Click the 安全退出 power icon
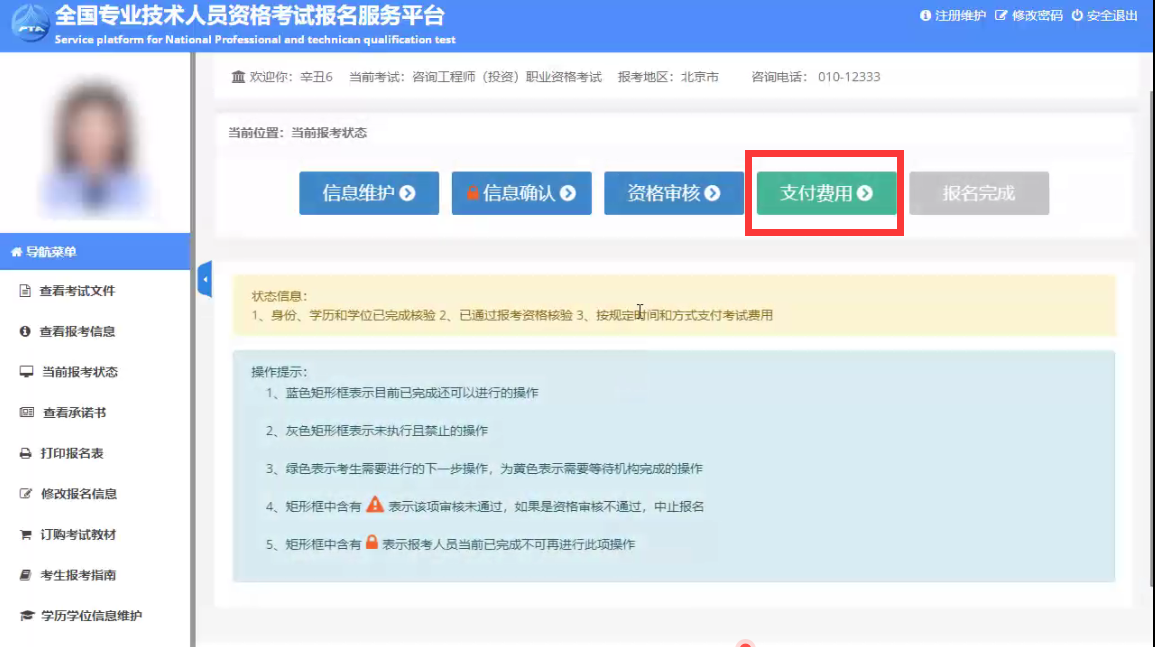 point(1077,16)
